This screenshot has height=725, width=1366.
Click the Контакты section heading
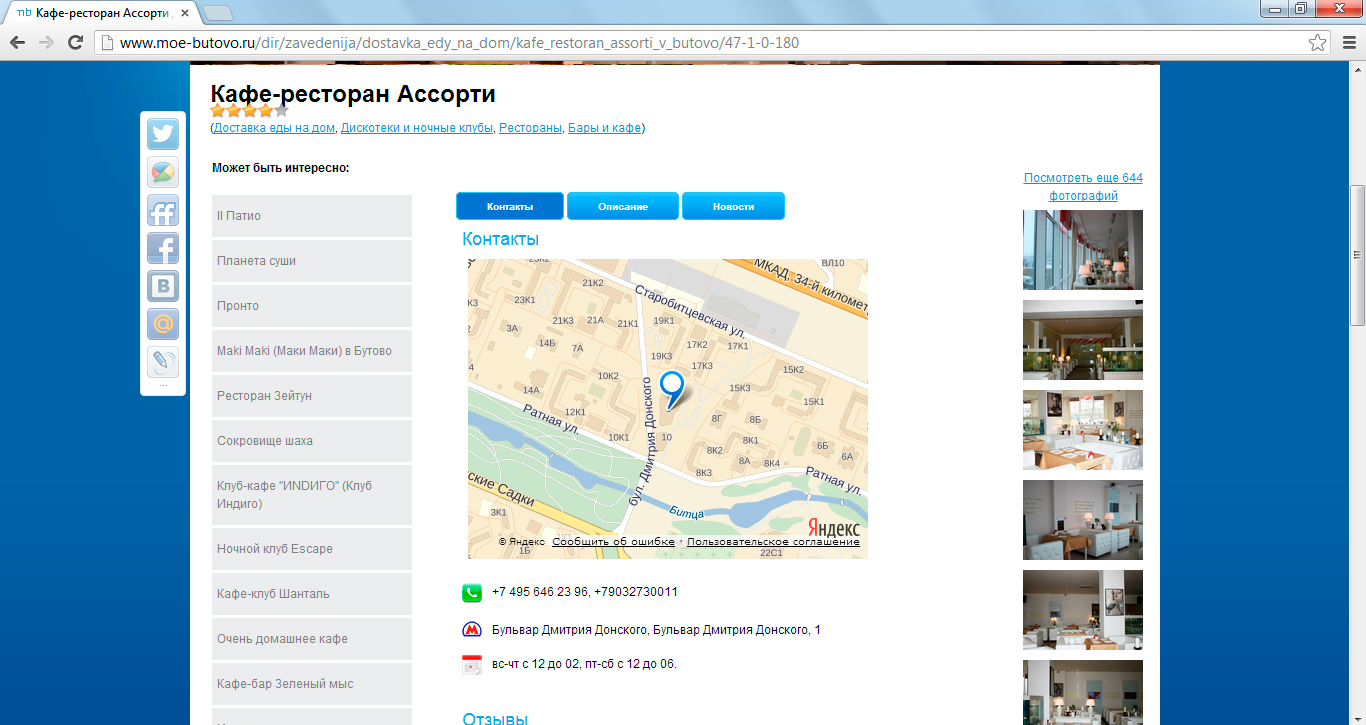500,239
